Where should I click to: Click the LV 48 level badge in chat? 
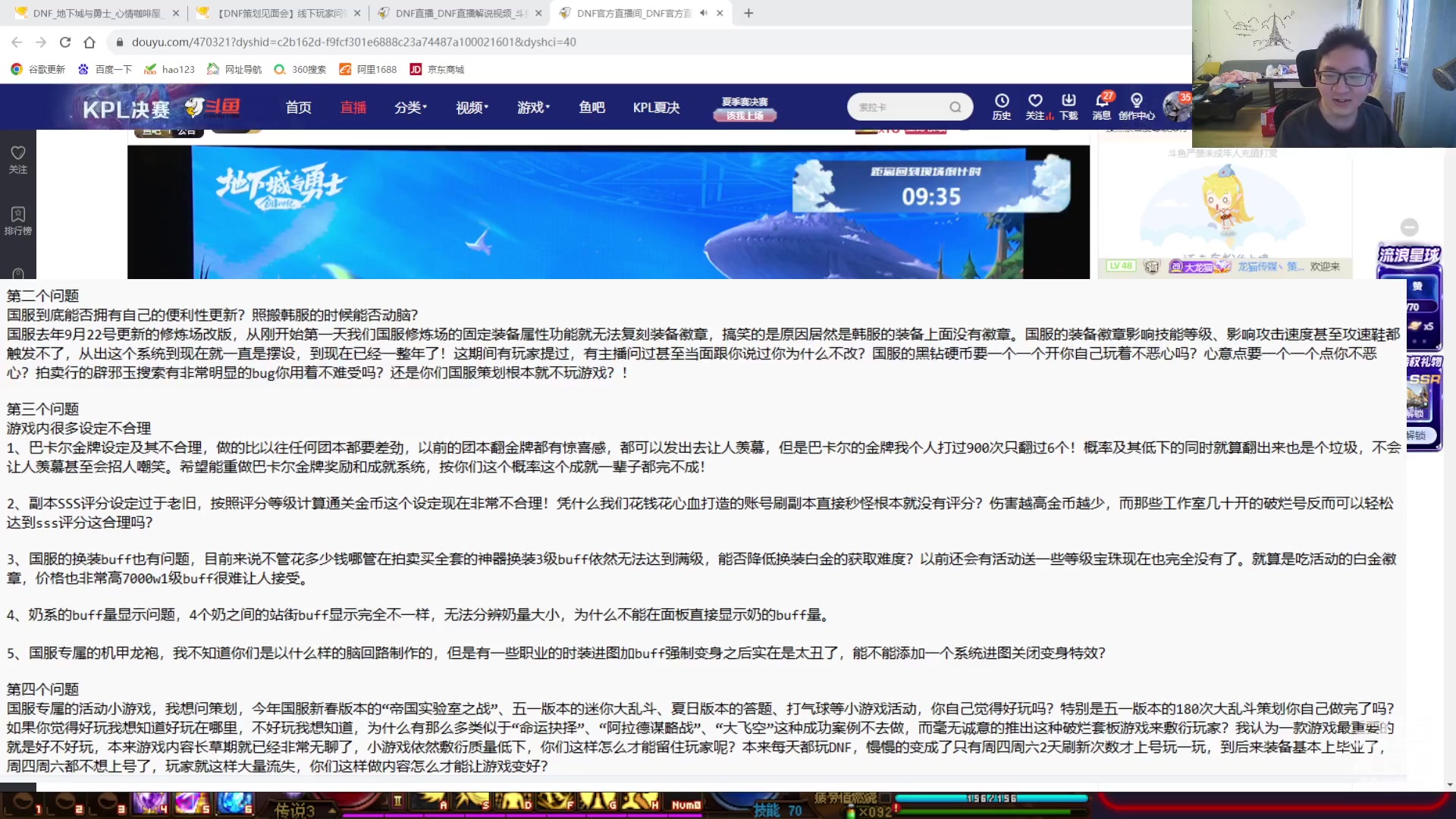click(1120, 266)
